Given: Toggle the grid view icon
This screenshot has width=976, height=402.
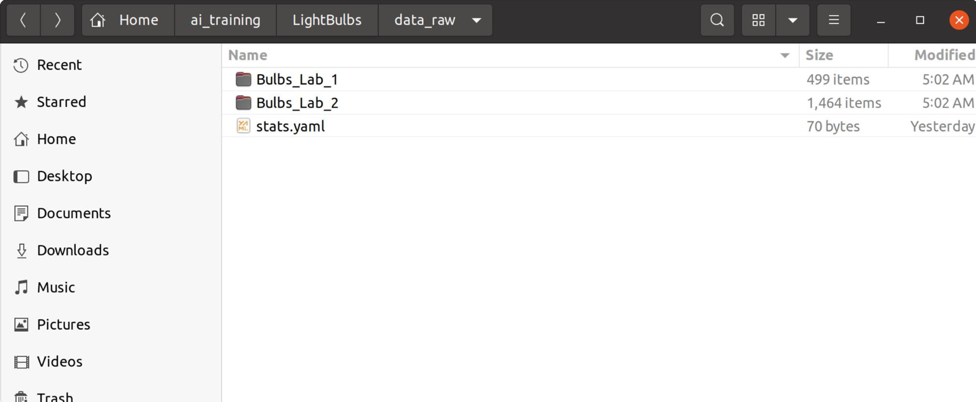Looking at the screenshot, I should click(759, 20).
